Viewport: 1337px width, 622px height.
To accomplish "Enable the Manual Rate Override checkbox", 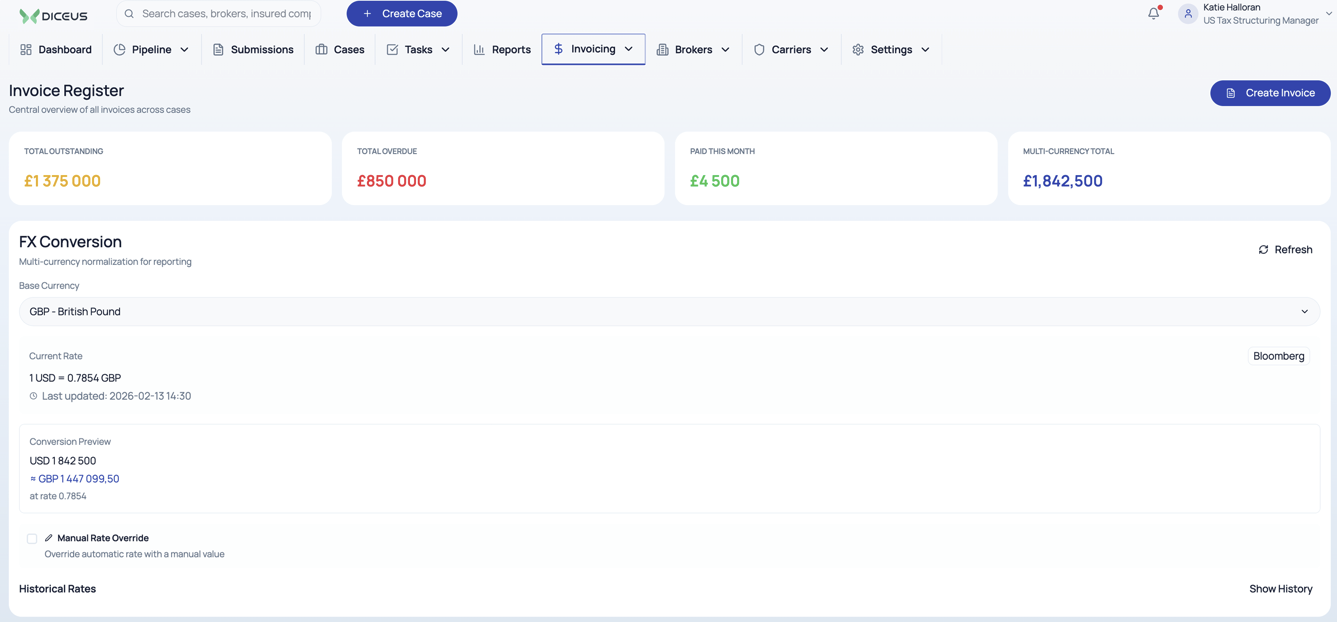I will coord(32,539).
